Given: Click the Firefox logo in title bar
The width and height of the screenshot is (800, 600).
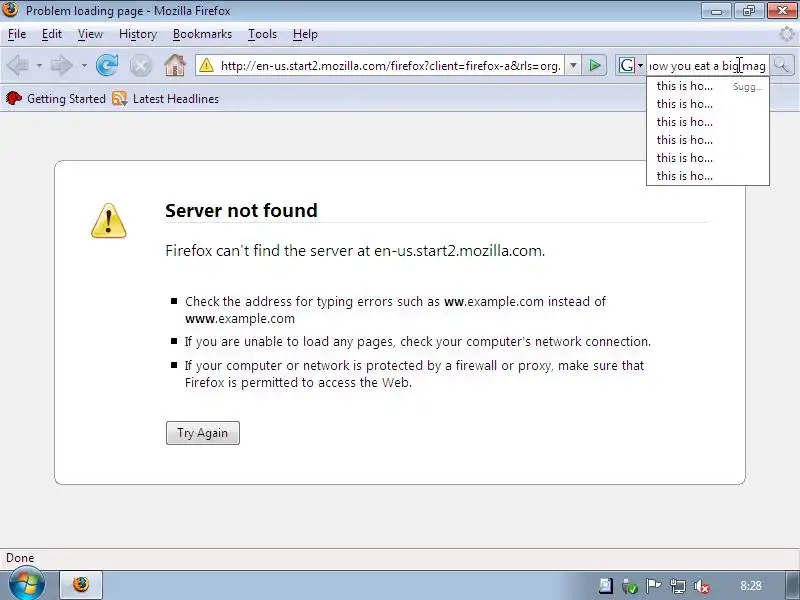Looking at the screenshot, I should tap(10, 9).
